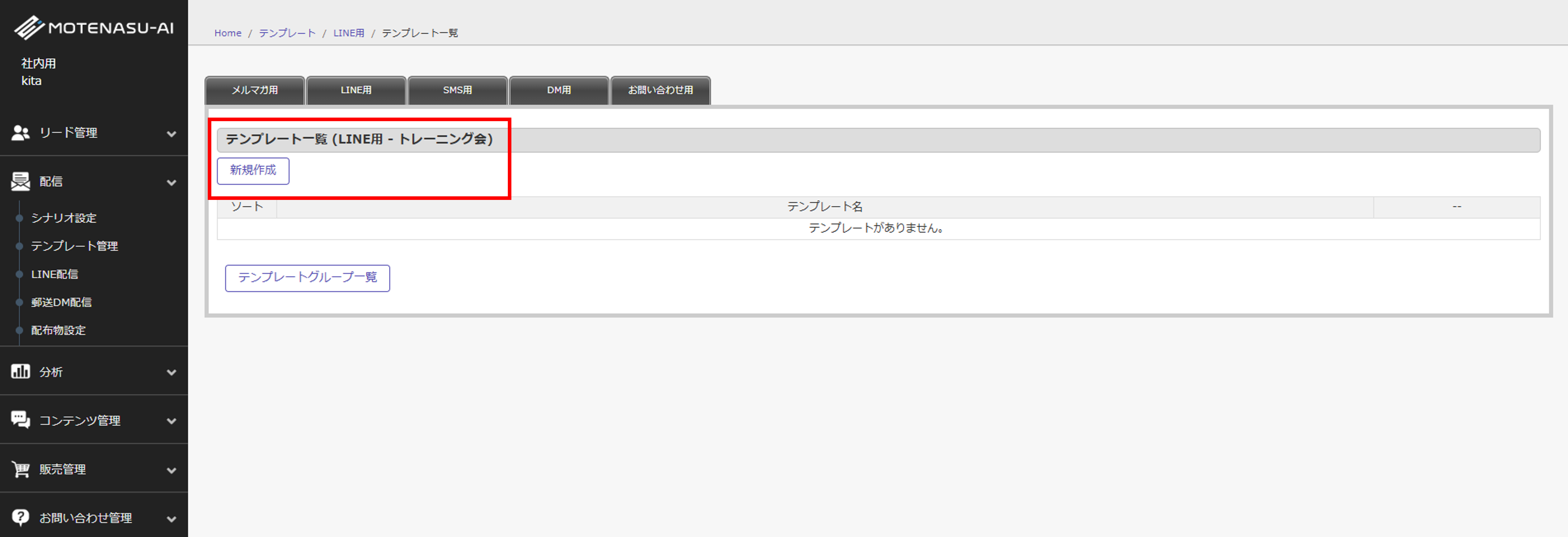The image size is (1568, 537).
Task: Expand the リード管理 chevron
Action: (x=172, y=133)
